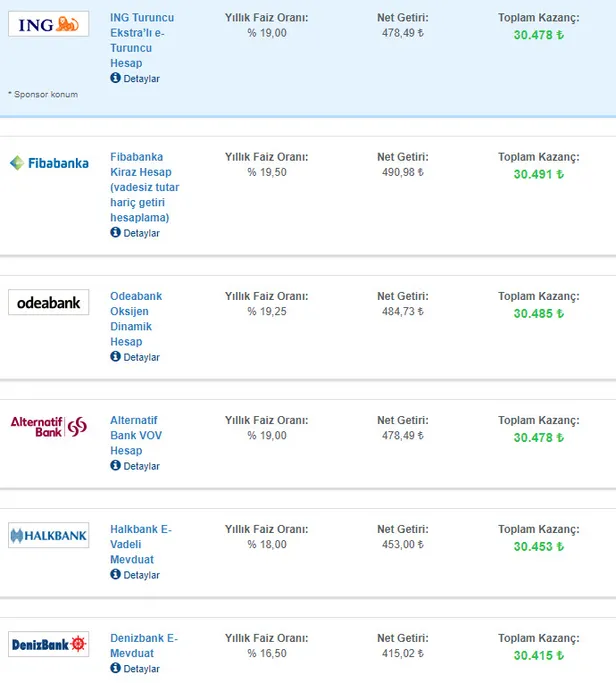Open Alternatif Bank VOV Hesap link
The height and width of the screenshot is (683, 616).
[x=134, y=435]
